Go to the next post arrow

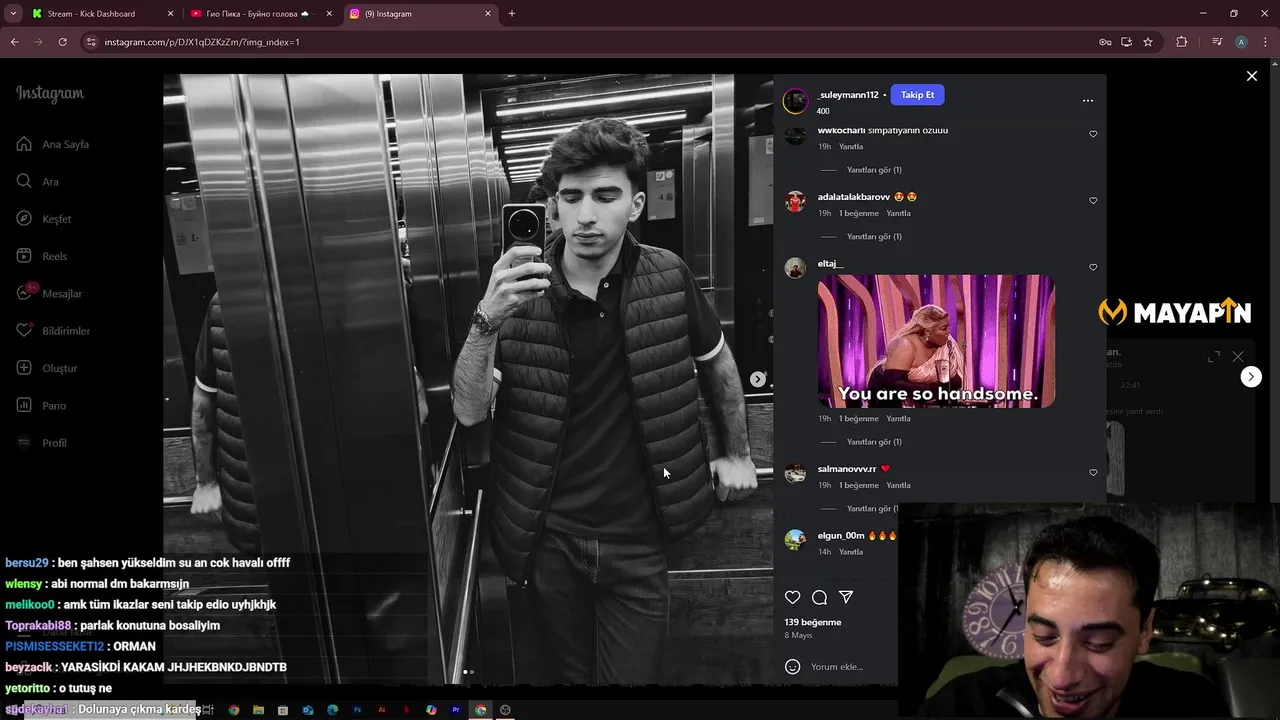pyautogui.click(x=1251, y=377)
